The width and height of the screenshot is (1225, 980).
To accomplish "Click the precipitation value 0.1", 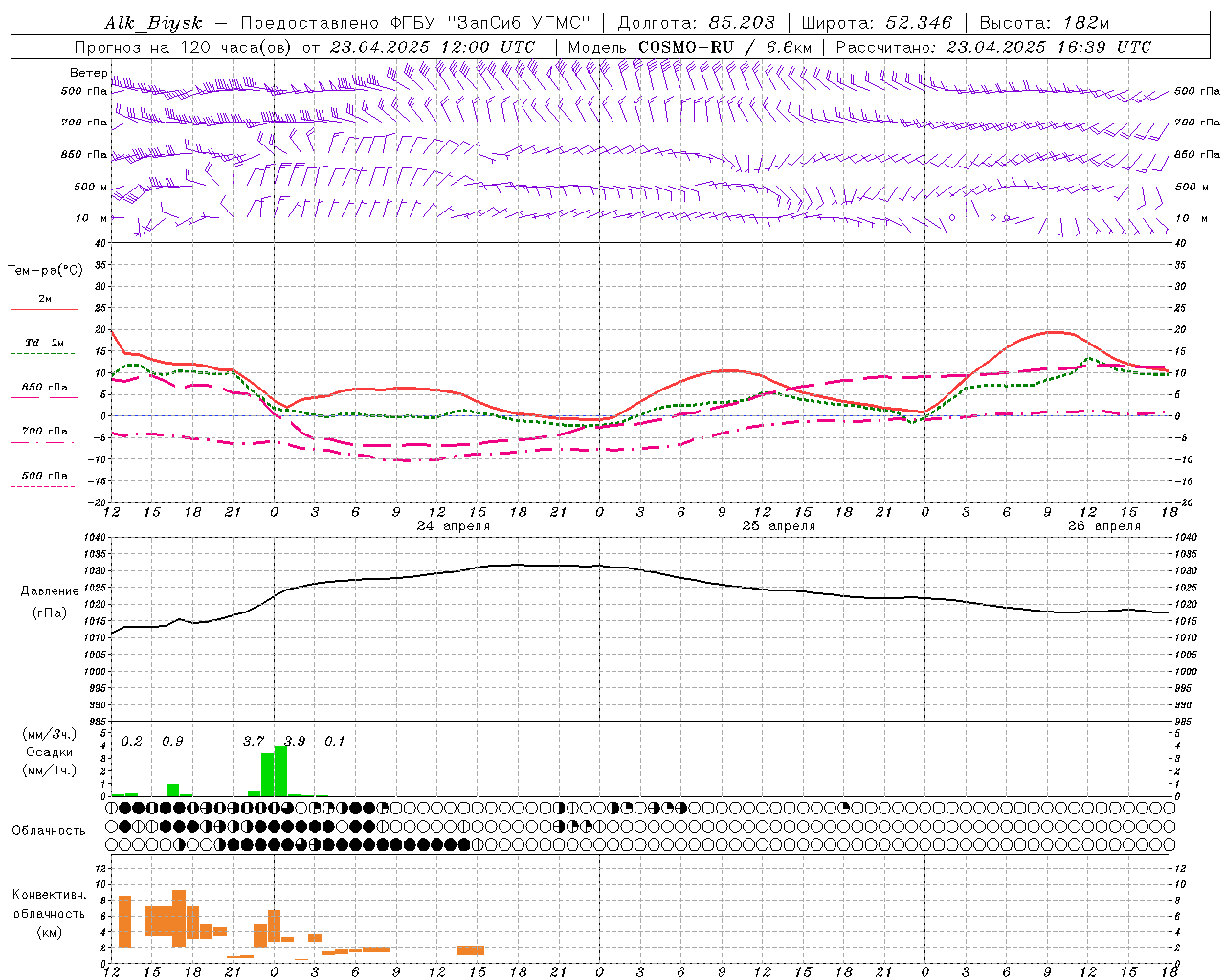I will tap(335, 742).
